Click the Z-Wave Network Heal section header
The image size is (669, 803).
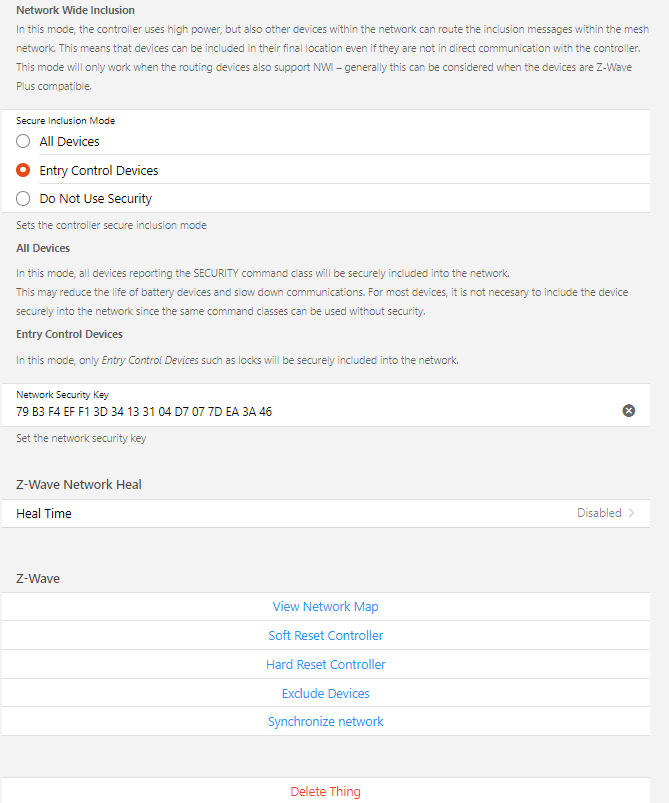tap(79, 484)
